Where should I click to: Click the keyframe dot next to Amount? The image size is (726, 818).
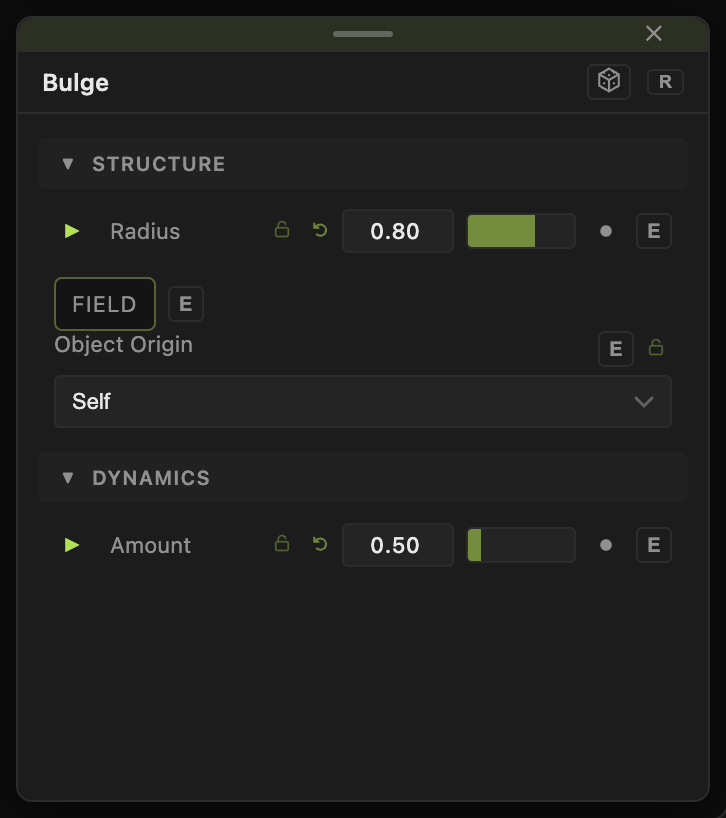point(606,545)
